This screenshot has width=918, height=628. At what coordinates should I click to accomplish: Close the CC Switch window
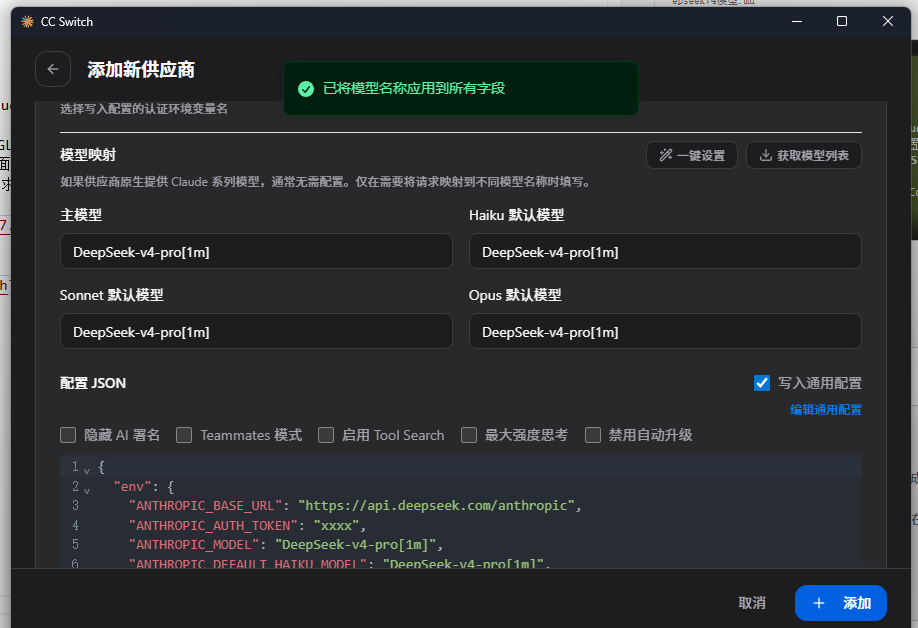[x=888, y=22]
